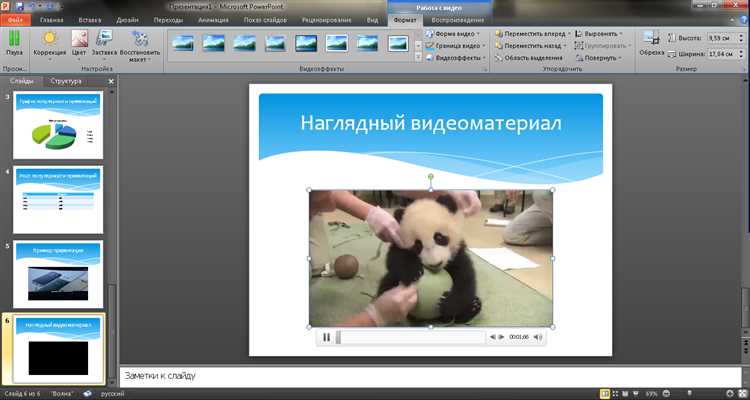Select slide 5 thumbnail in the slide panel
Viewport: 750px width, 400px height.
[x=57, y=273]
